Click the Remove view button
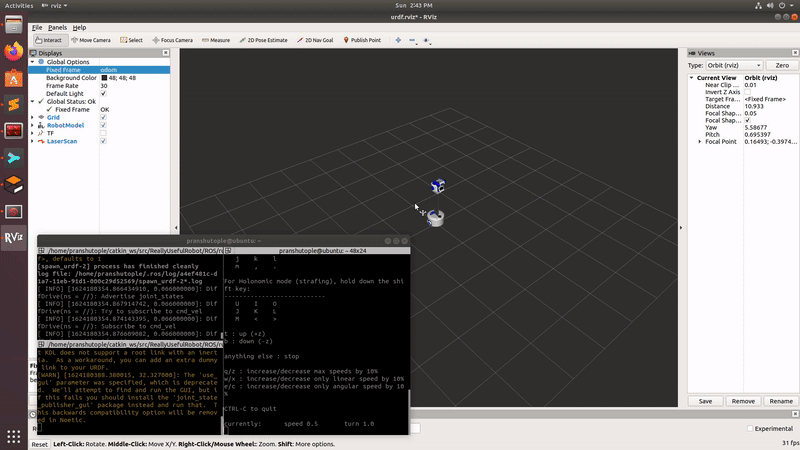The height and width of the screenshot is (450, 800). 743,401
